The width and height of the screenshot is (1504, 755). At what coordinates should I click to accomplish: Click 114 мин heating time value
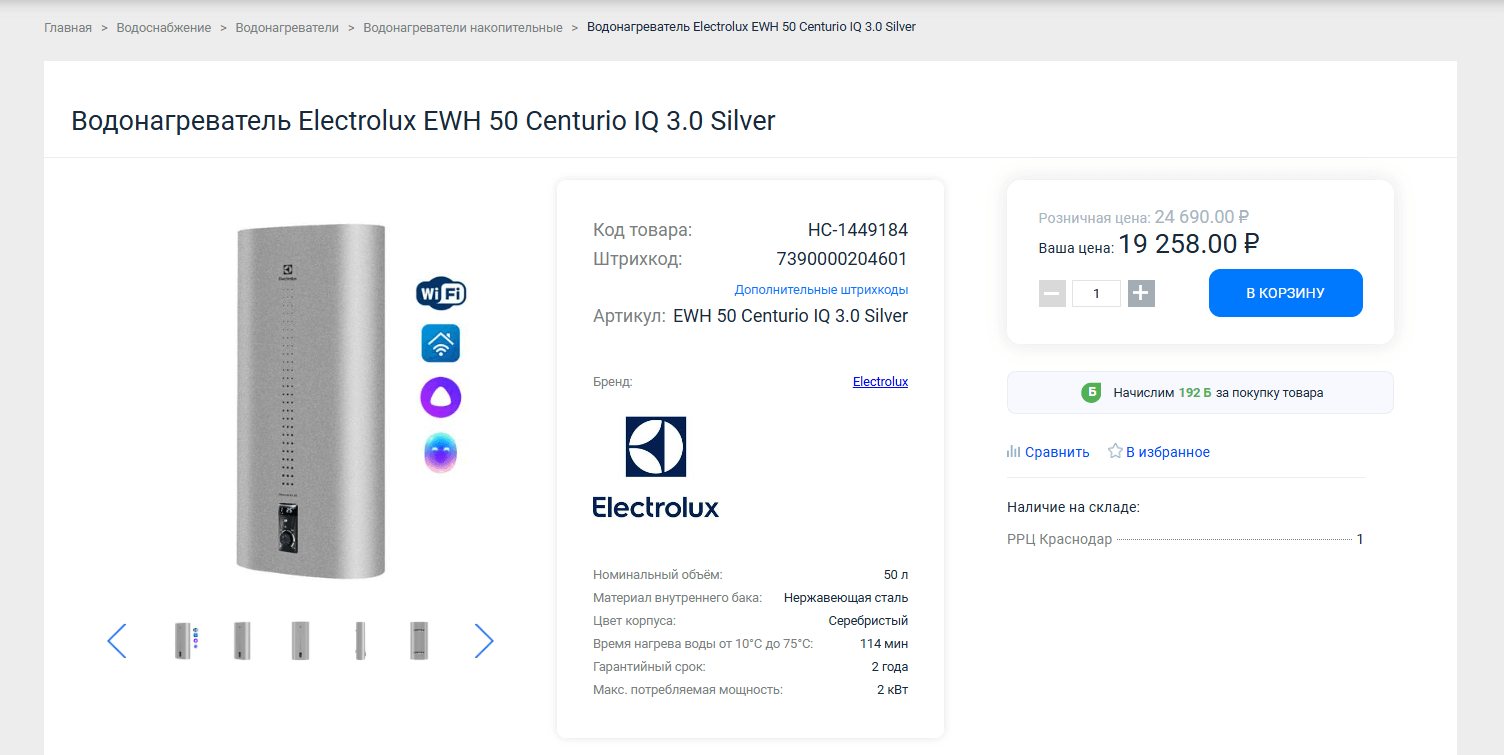pos(884,644)
